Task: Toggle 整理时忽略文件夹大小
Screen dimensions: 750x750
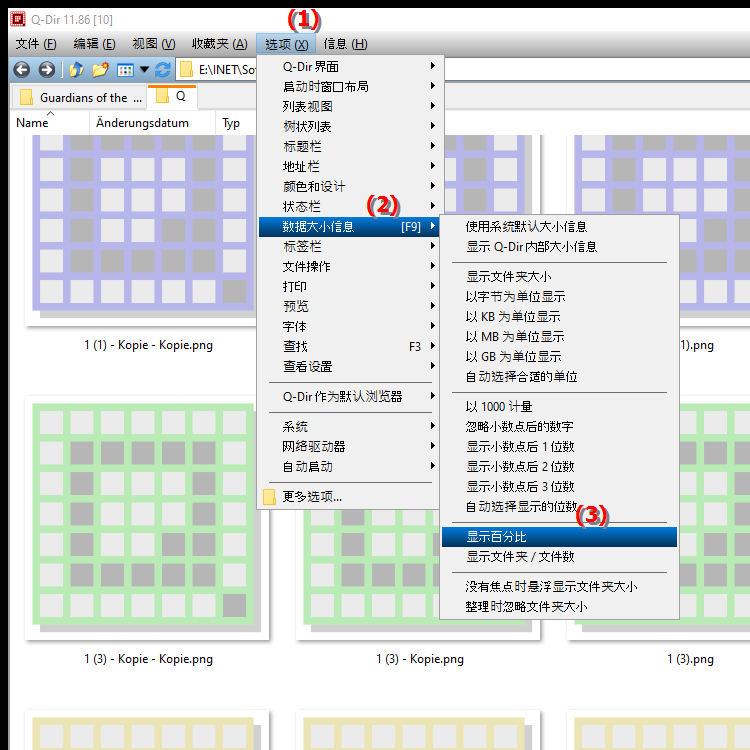Action: [x=559, y=607]
